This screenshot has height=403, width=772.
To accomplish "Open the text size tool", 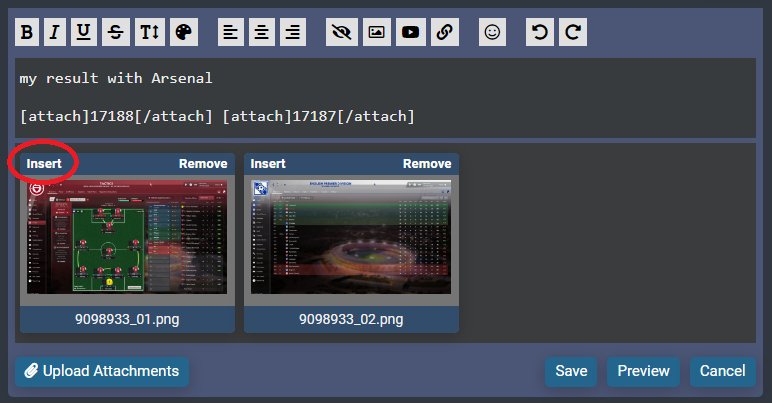I will [150, 32].
